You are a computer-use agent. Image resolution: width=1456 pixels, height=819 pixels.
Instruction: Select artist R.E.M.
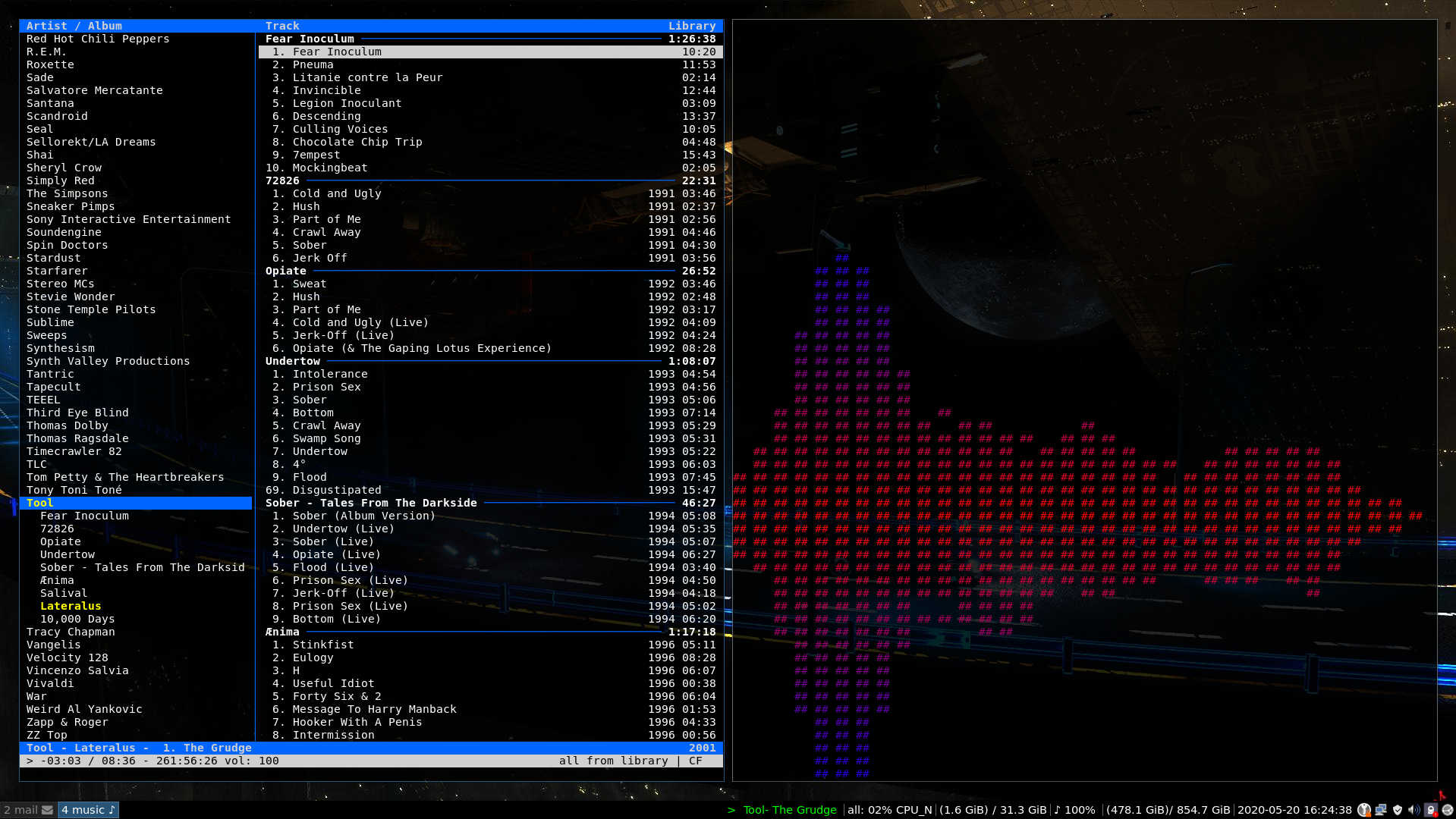pos(46,52)
